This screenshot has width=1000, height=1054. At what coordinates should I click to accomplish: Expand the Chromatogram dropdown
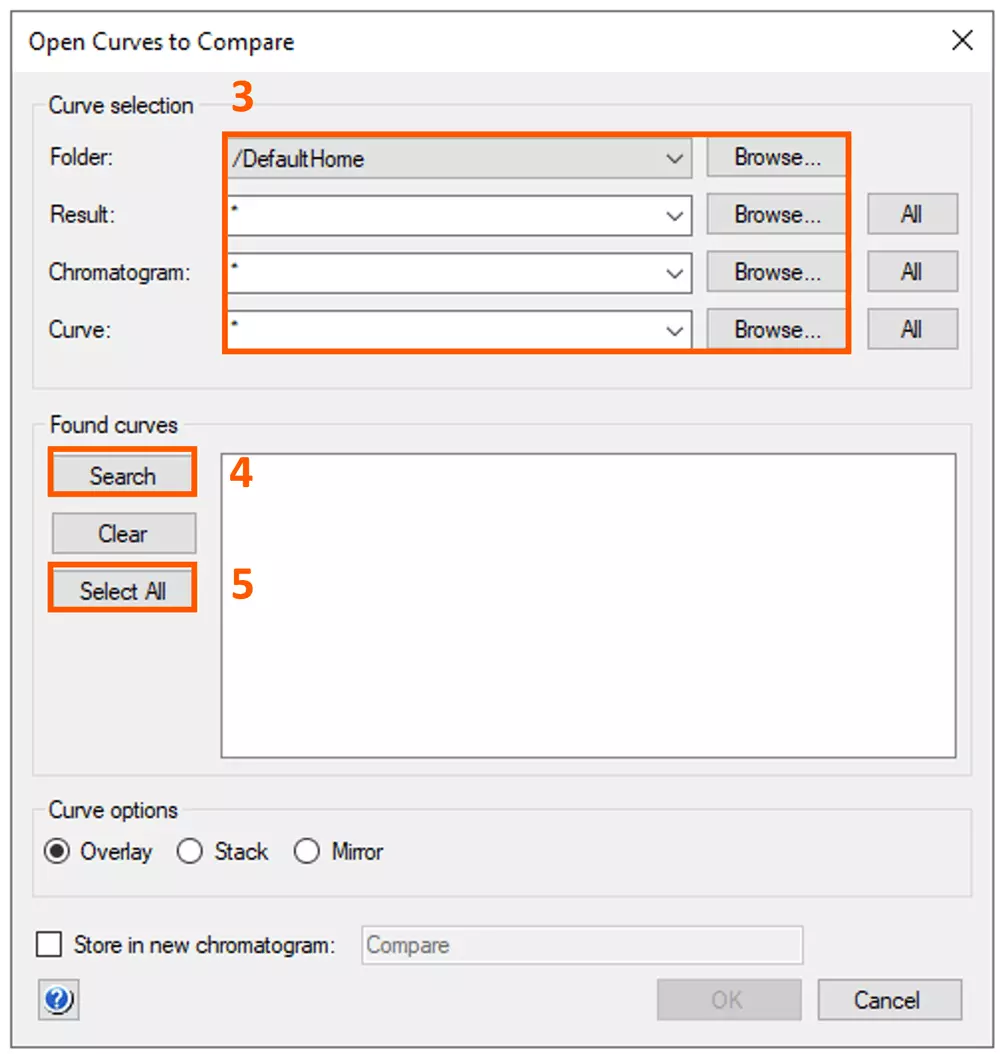675,272
